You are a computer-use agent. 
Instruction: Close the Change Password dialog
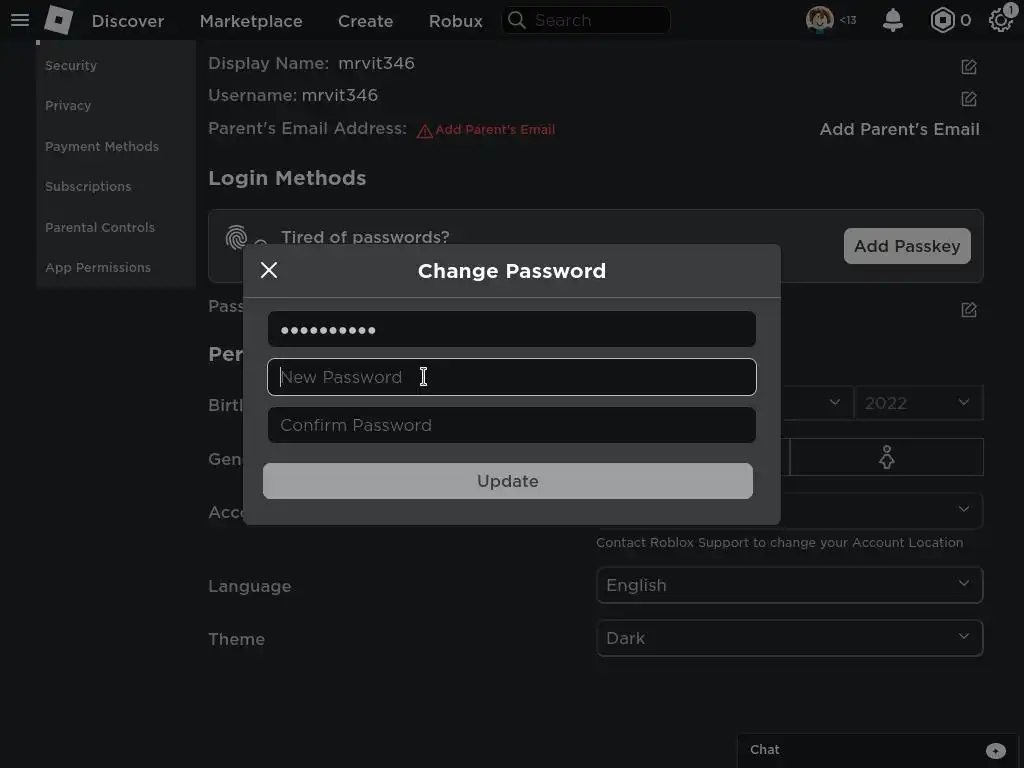(269, 270)
